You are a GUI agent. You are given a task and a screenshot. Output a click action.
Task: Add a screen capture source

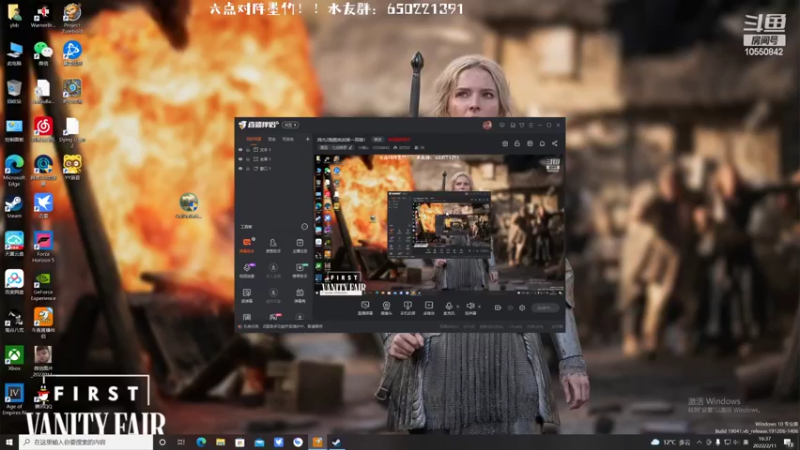coord(365,308)
